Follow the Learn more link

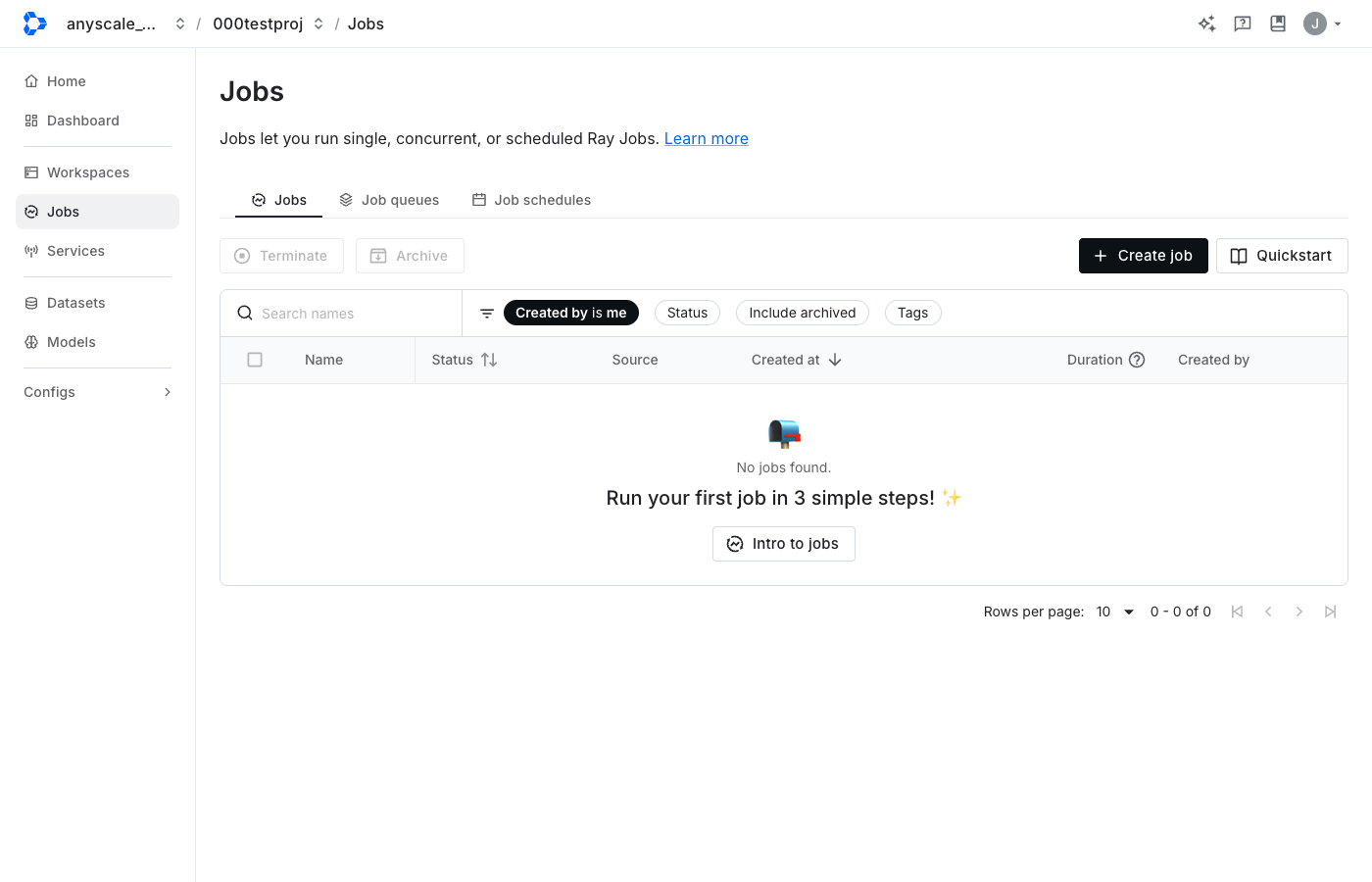coord(707,138)
